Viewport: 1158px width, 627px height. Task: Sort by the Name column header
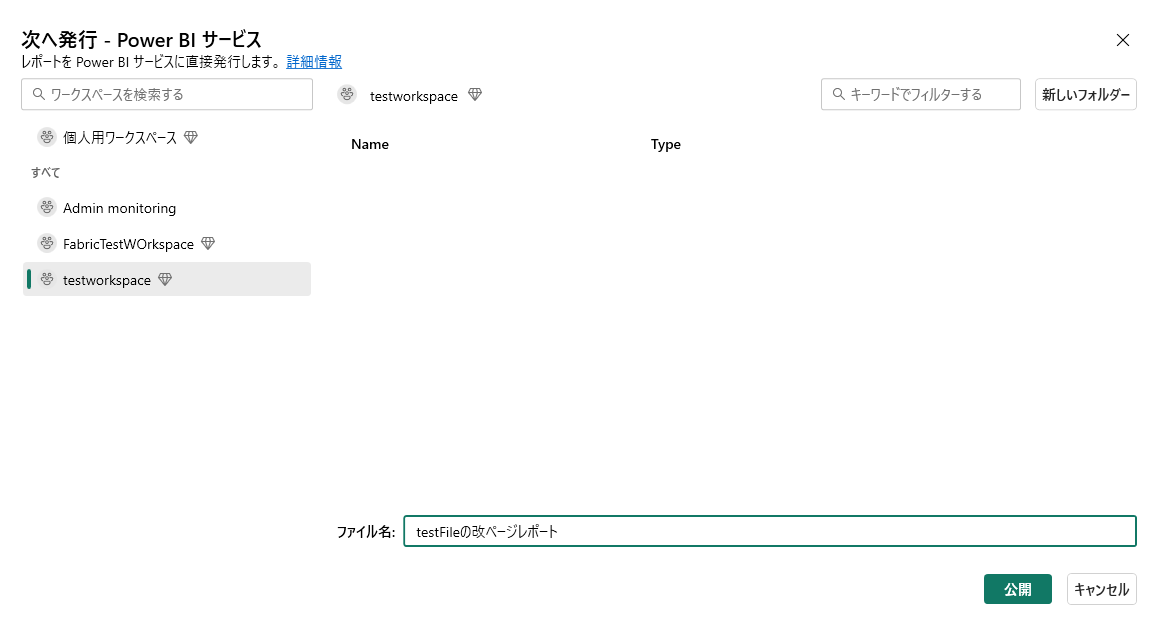coord(370,145)
